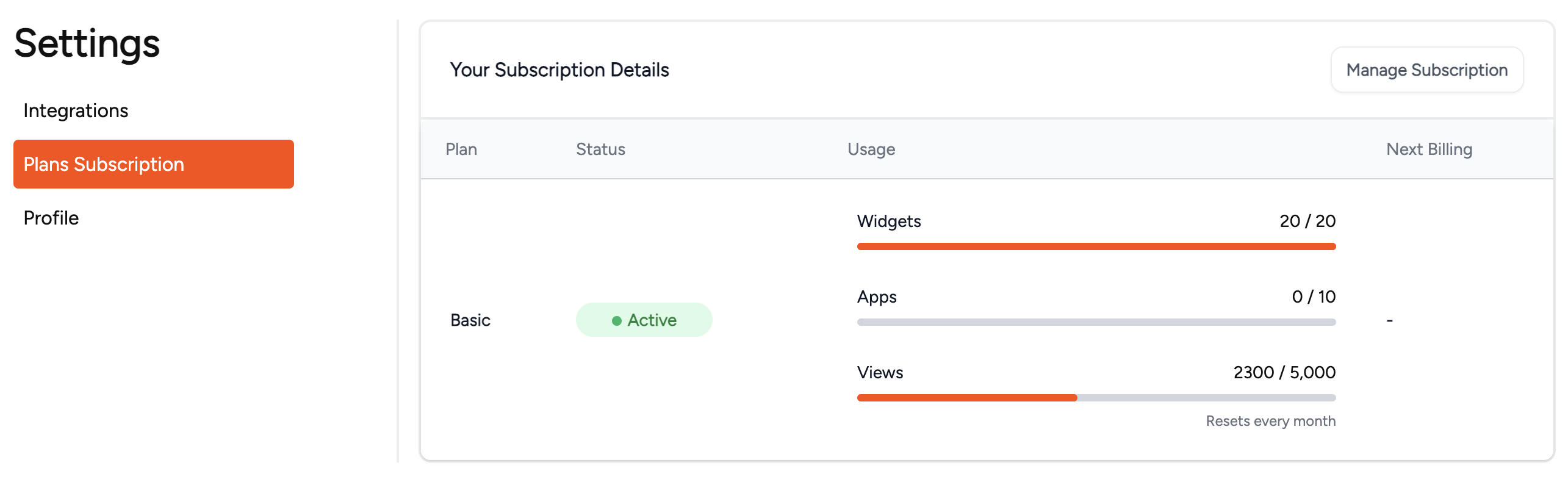Viewport: 1568px width, 482px height.
Task: Select the Plans Subscription menu item
Action: [153, 164]
